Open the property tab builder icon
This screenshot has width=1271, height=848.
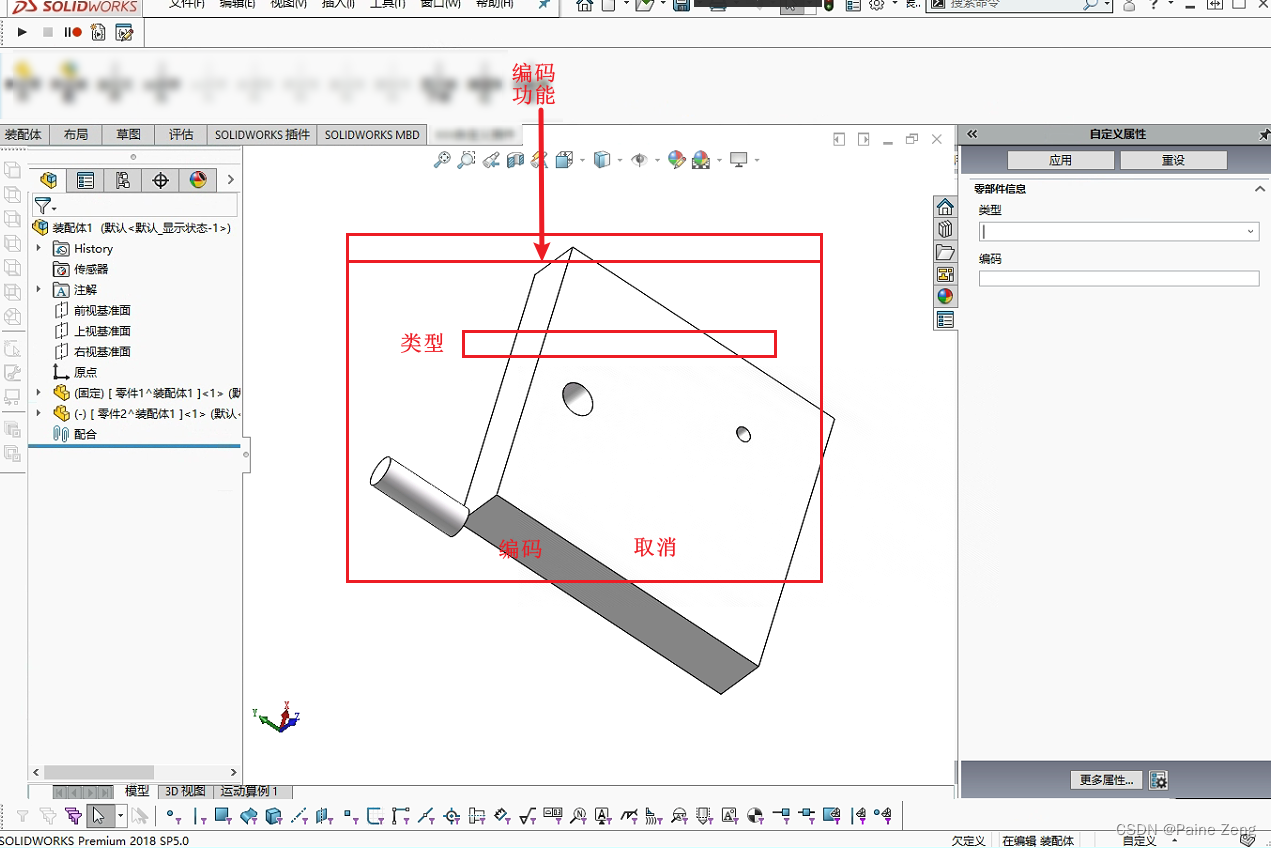[x=1158, y=780]
